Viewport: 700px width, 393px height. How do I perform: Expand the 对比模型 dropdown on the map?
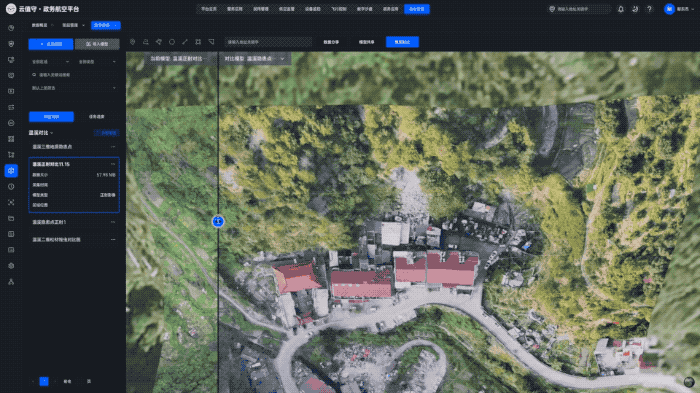[x=254, y=59]
